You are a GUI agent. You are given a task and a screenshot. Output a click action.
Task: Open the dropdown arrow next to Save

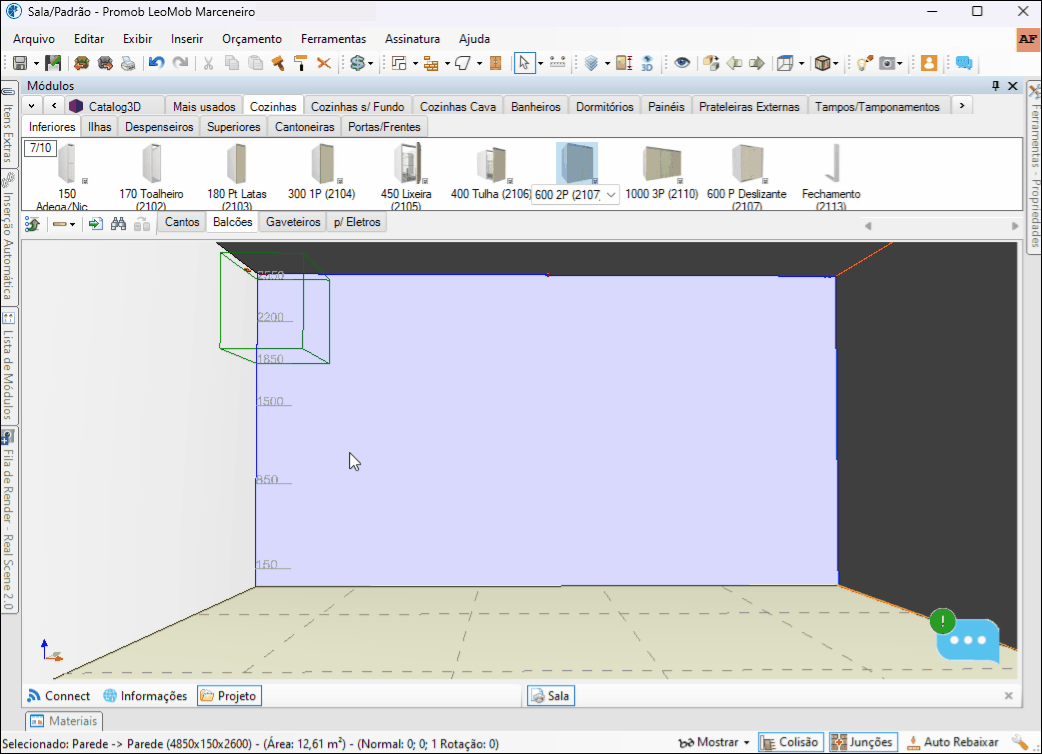37,64
